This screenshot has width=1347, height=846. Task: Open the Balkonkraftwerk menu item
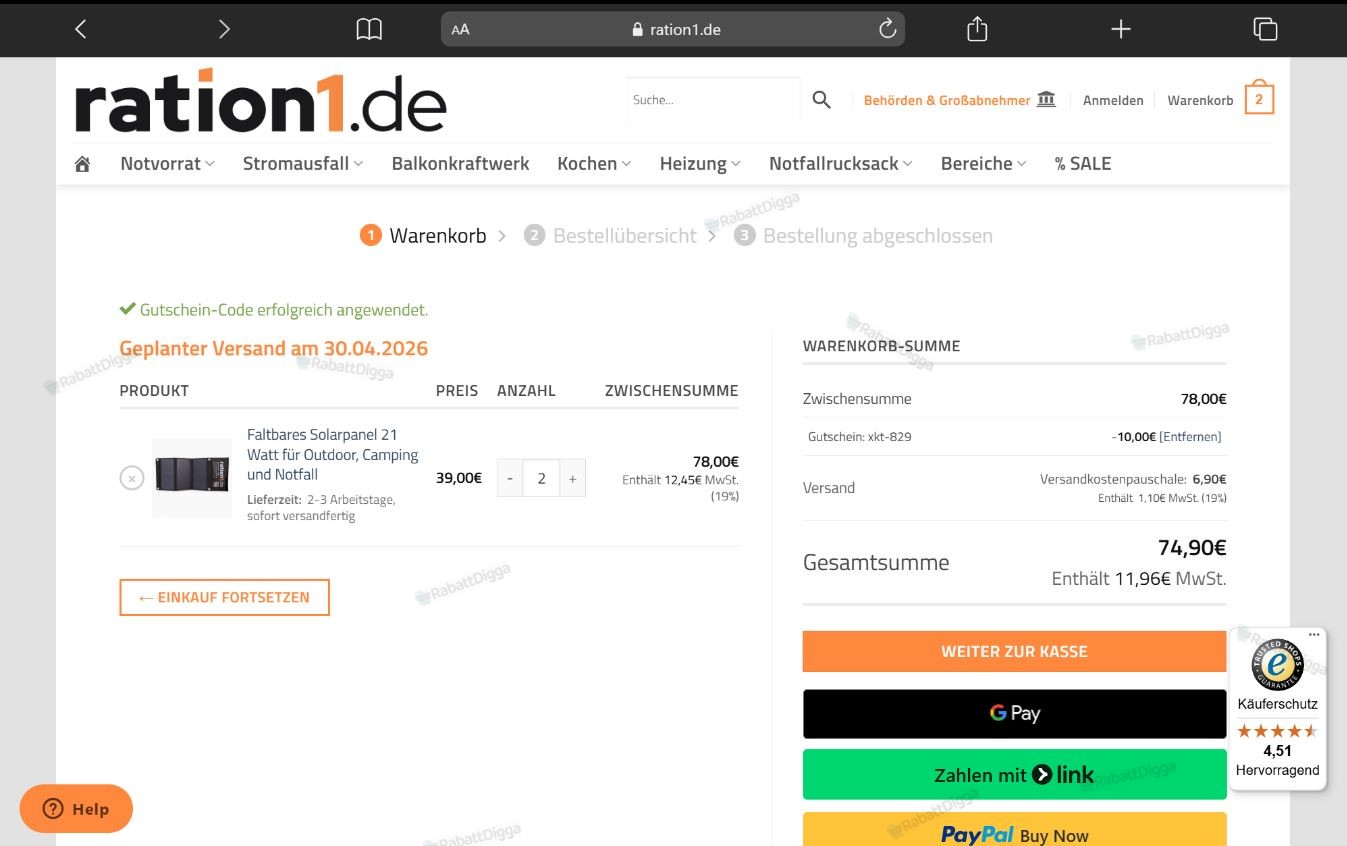point(461,164)
